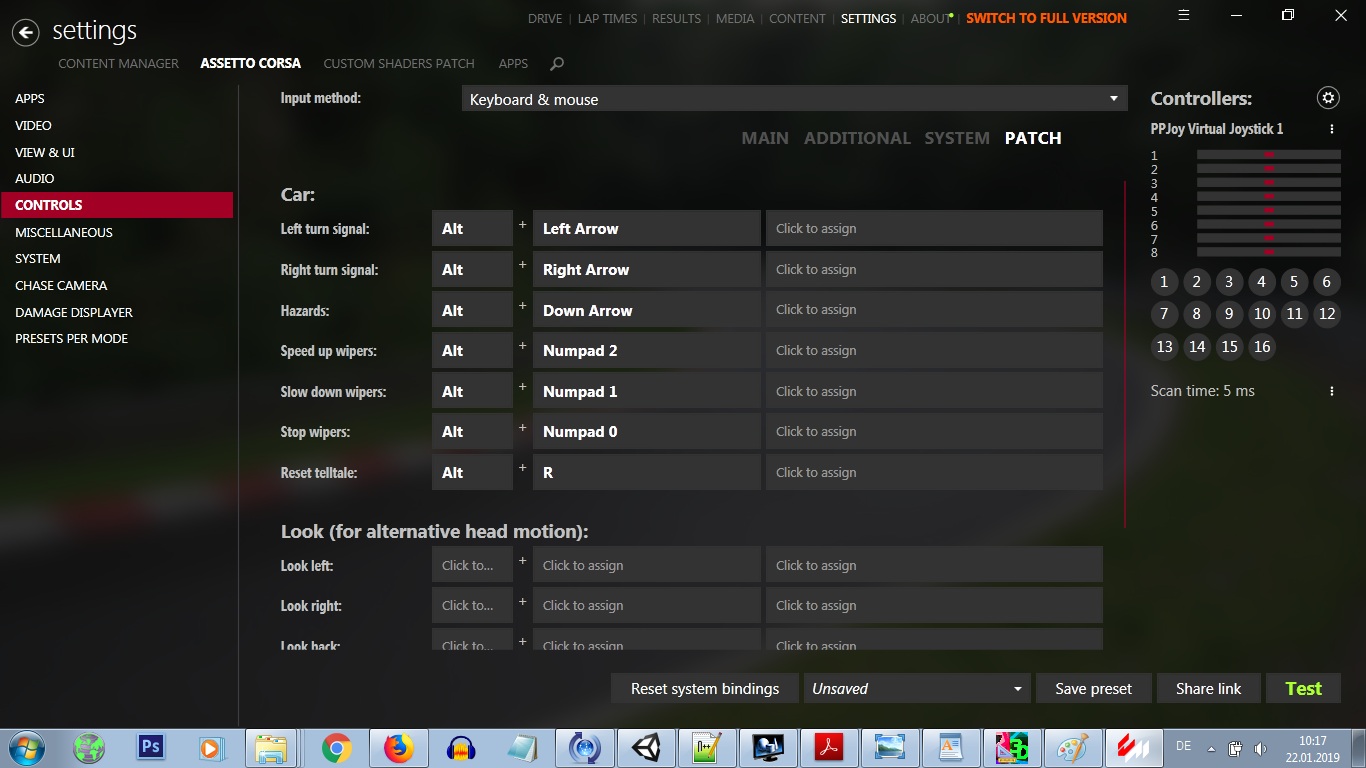Click the Share link button
This screenshot has height=768, width=1366.
(1208, 688)
